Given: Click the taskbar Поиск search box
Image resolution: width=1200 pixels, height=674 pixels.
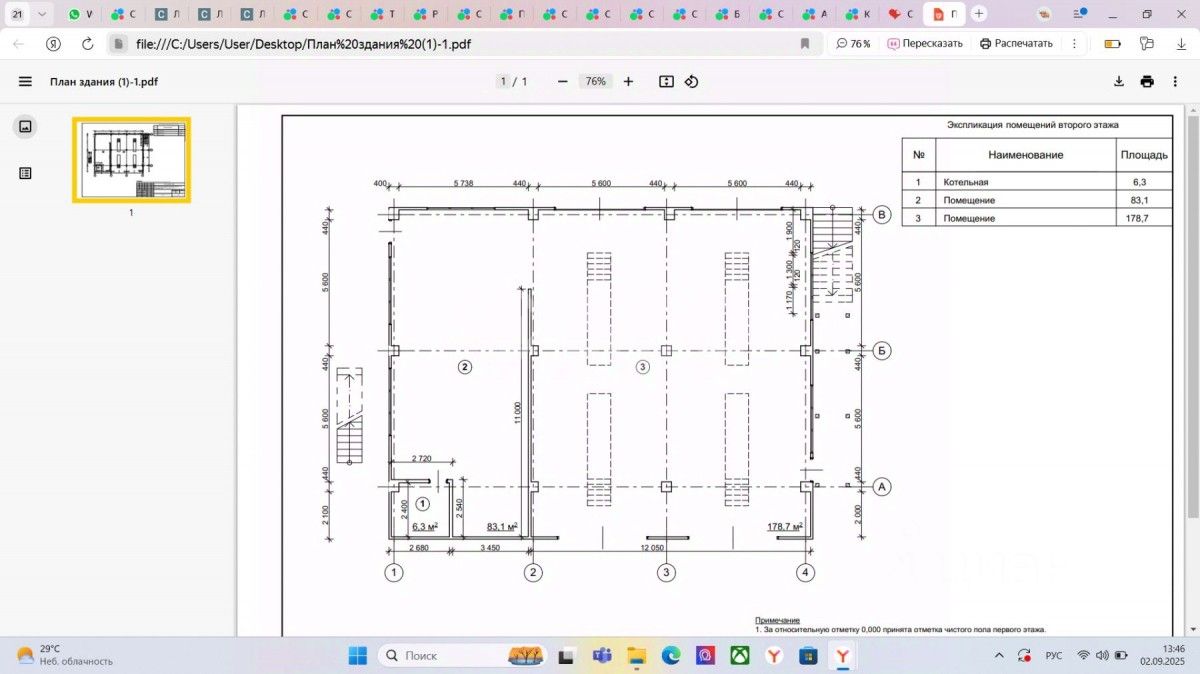Looking at the screenshot, I should click(462, 656).
